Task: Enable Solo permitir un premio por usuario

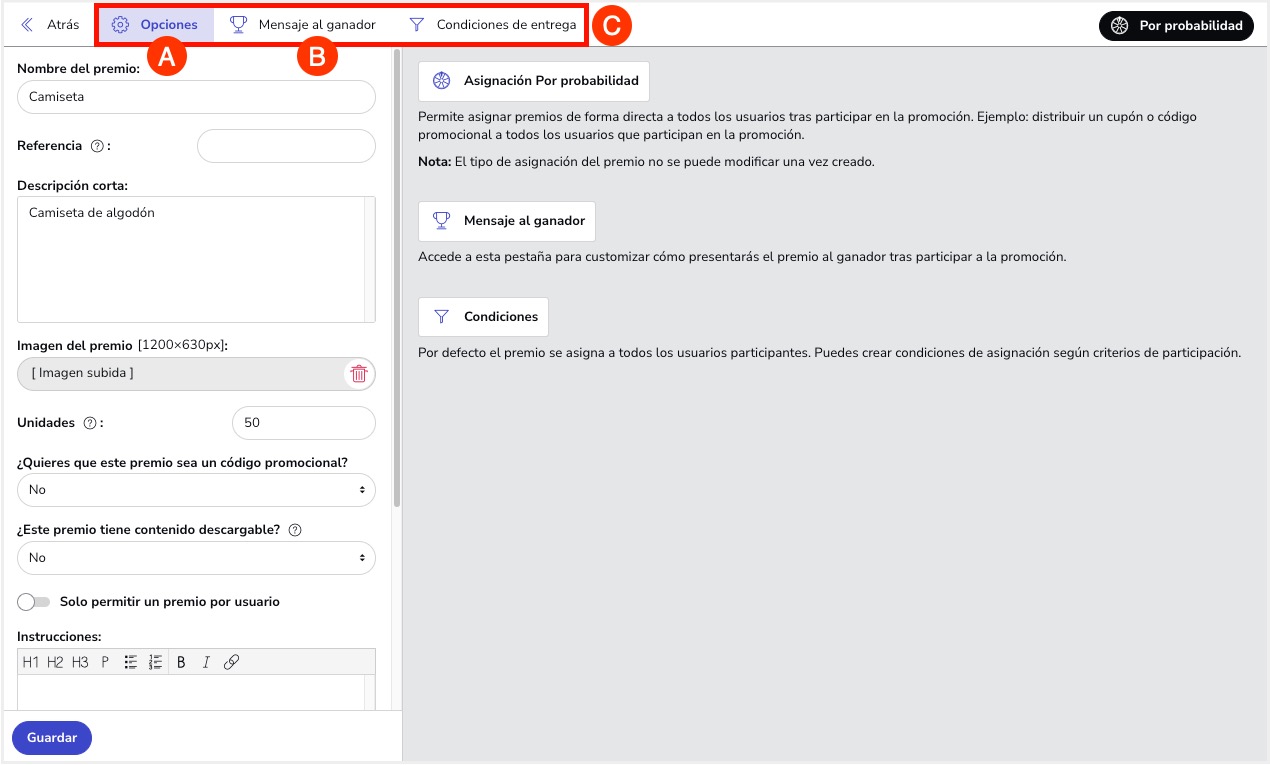Action: (33, 601)
